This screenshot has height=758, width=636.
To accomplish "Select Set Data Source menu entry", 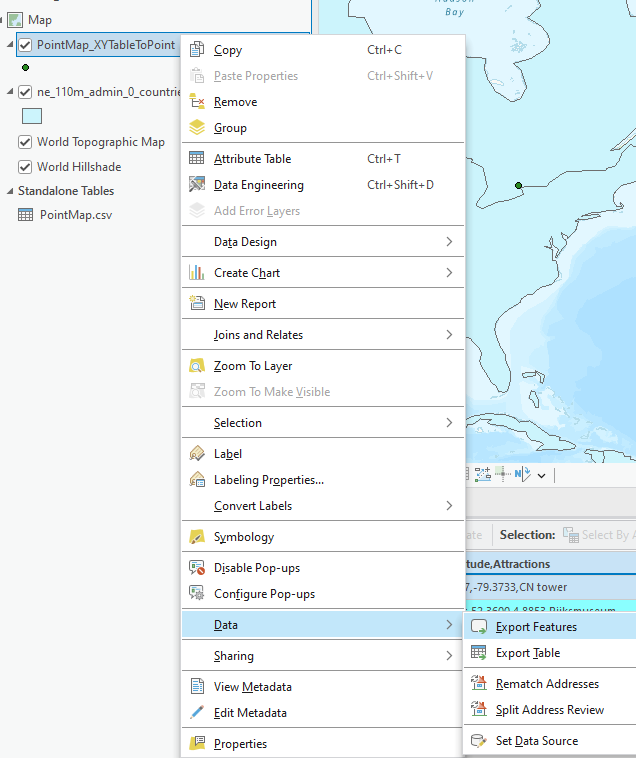I will pos(550,741).
